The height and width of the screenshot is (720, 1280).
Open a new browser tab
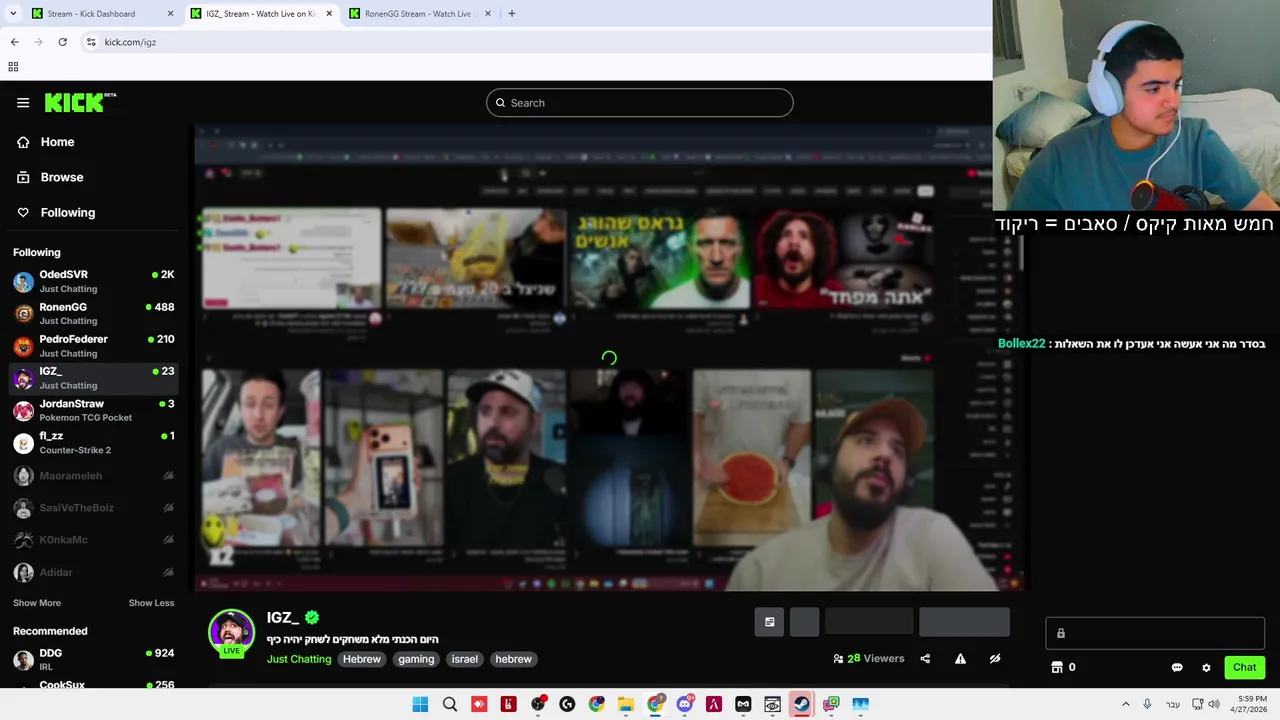tap(512, 14)
